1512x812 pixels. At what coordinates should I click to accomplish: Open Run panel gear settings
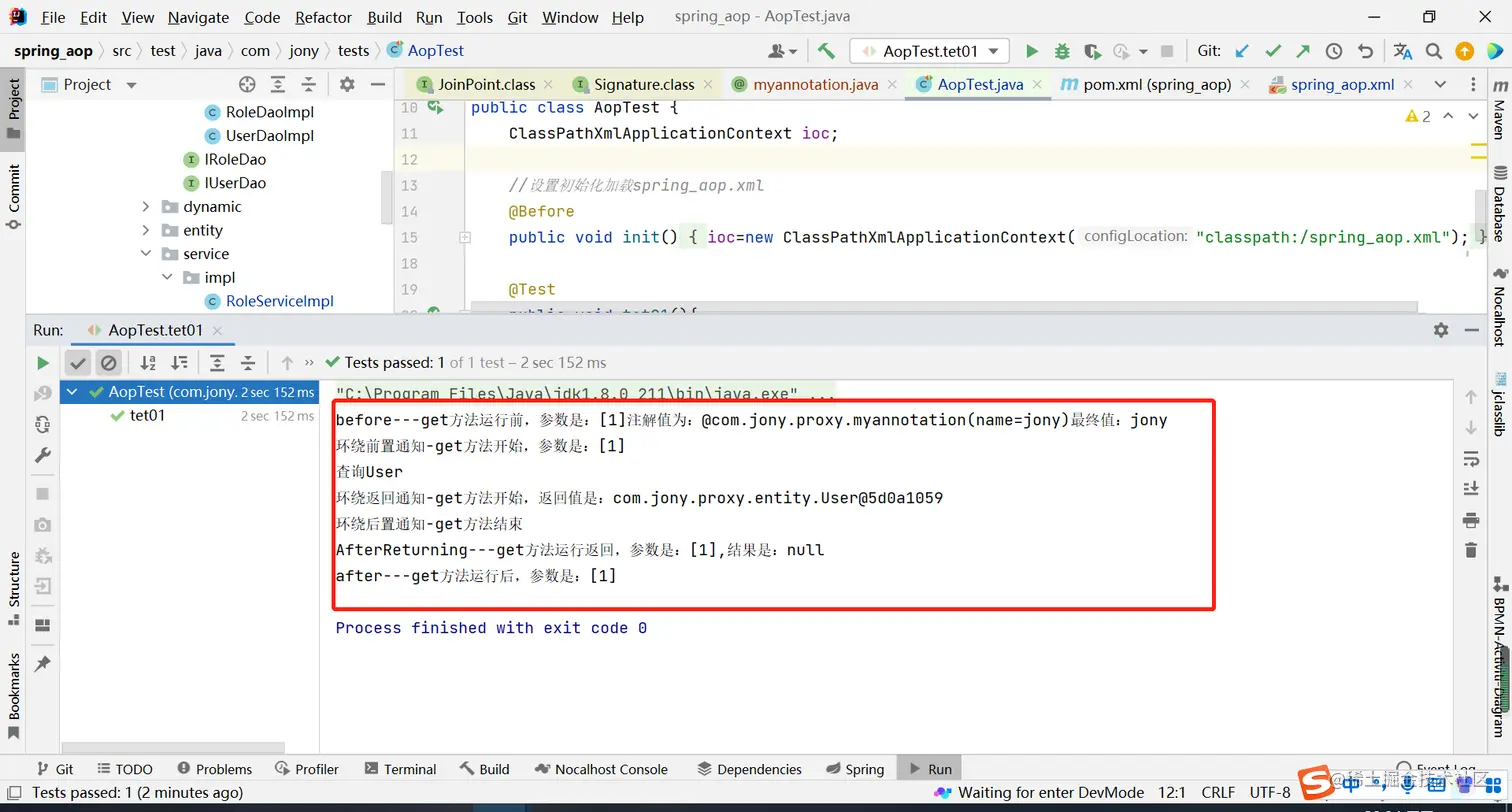[1441, 330]
